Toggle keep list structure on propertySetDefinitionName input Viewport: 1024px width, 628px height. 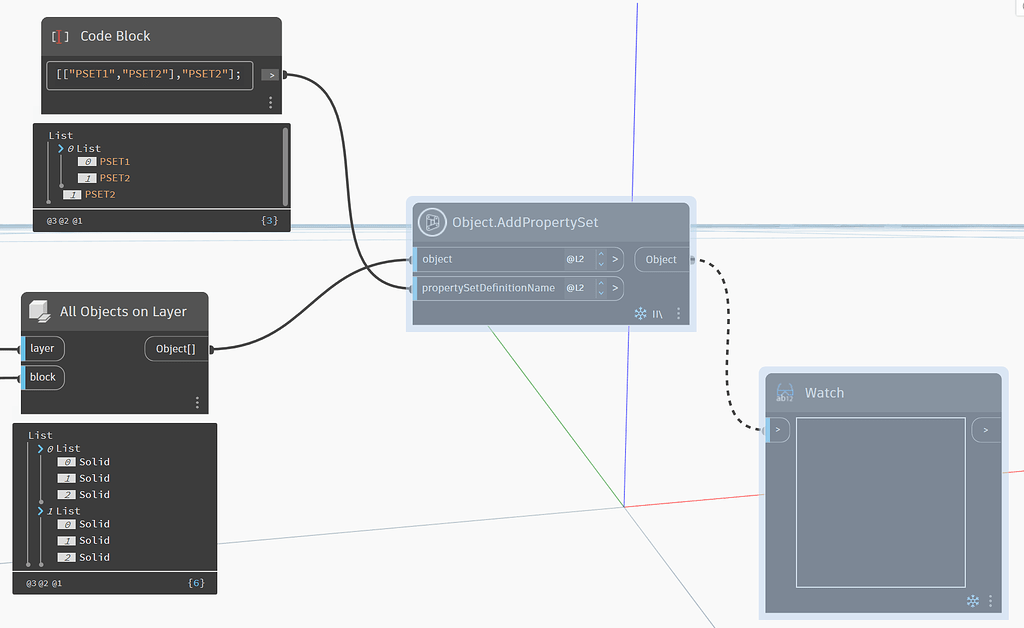(615, 288)
